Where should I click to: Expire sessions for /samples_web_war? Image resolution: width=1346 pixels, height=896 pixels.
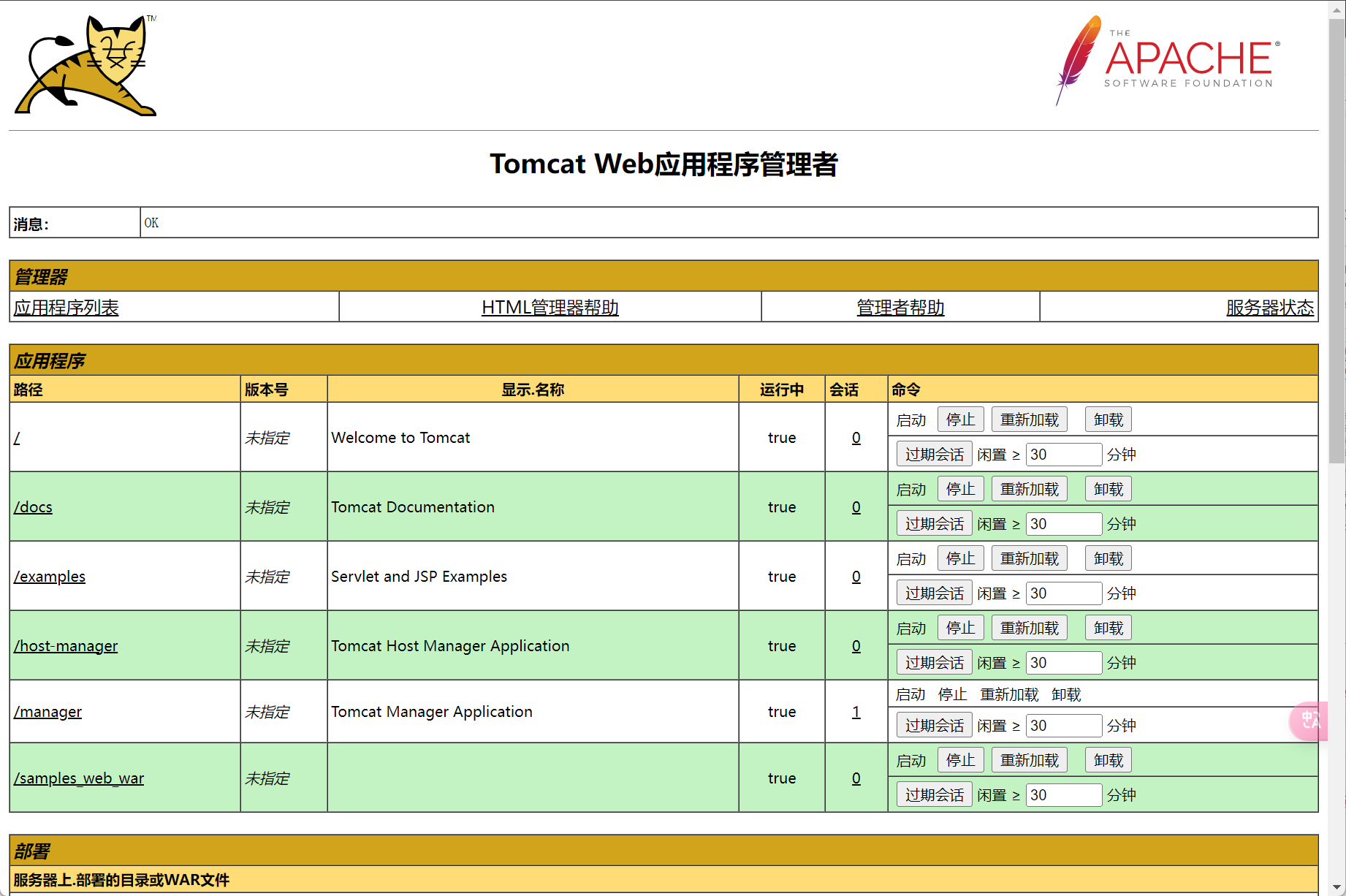click(935, 794)
